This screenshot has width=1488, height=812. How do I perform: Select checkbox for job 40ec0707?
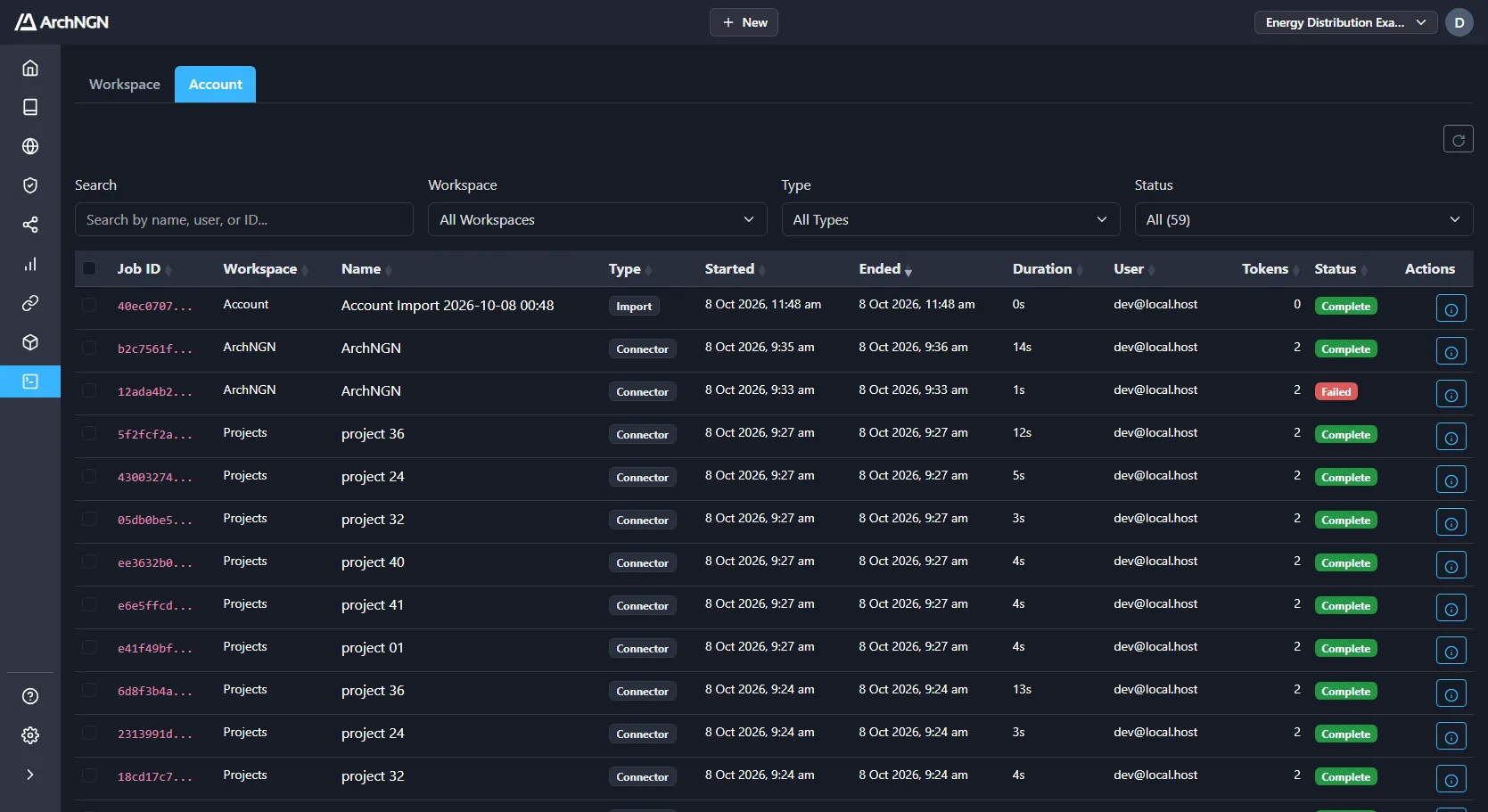point(89,305)
